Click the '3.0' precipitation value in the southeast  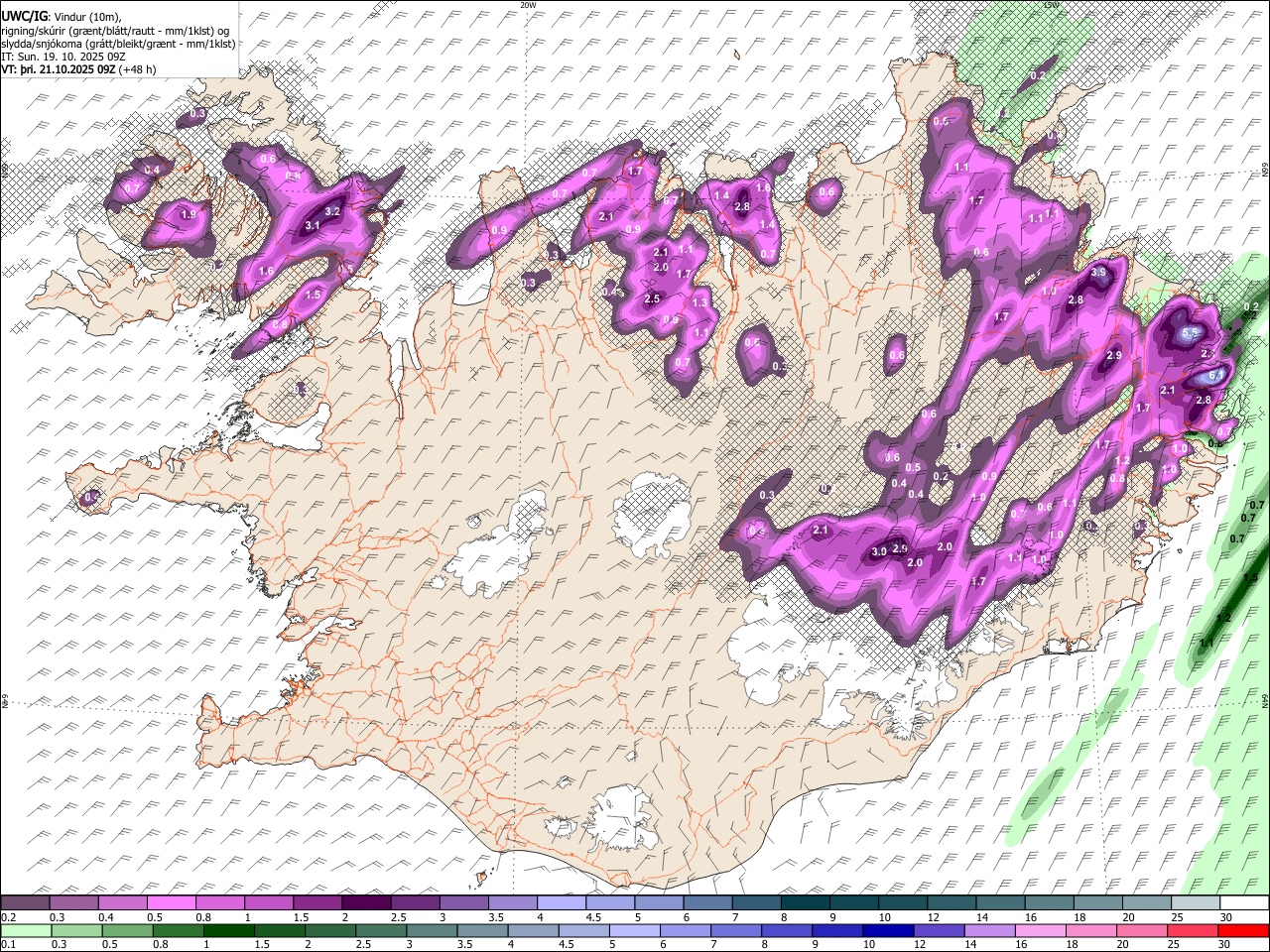[x=878, y=551]
